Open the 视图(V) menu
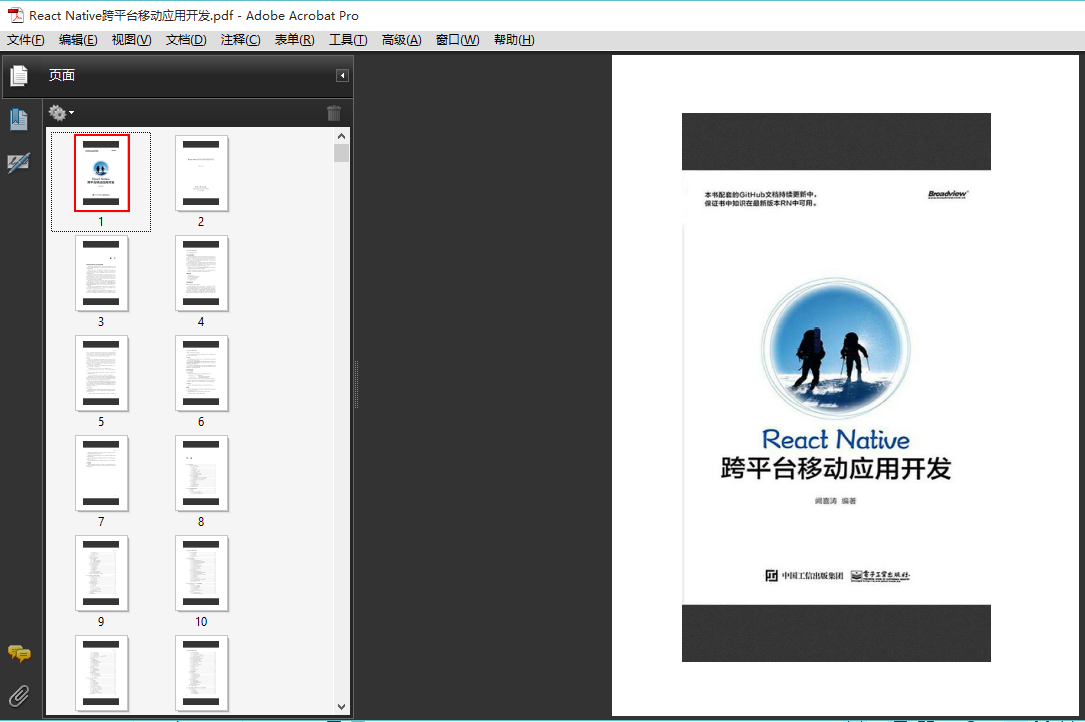This screenshot has height=722, width=1085. click(x=131, y=40)
